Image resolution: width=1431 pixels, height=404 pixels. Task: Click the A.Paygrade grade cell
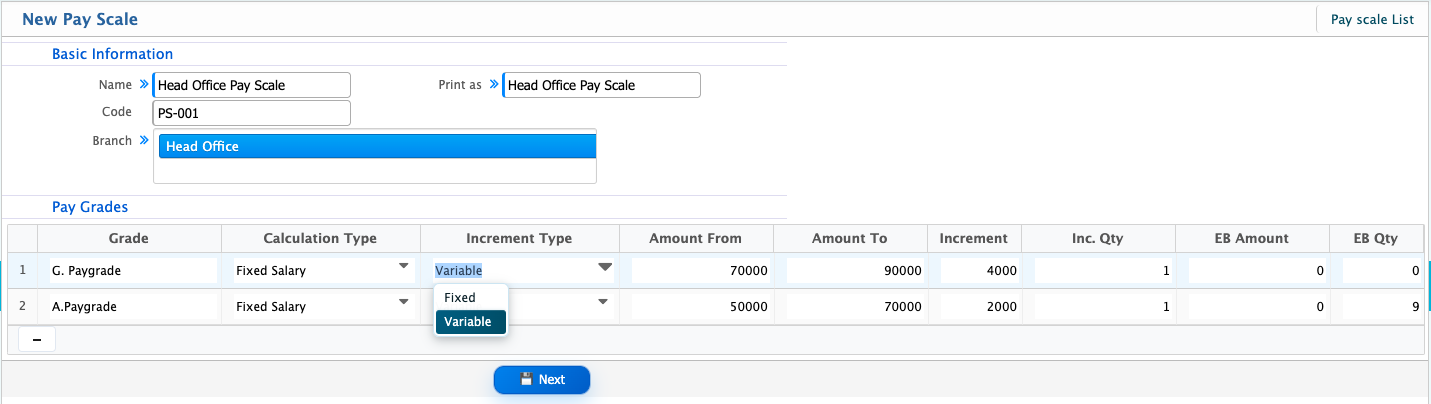pyautogui.click(x=132, y=307)
